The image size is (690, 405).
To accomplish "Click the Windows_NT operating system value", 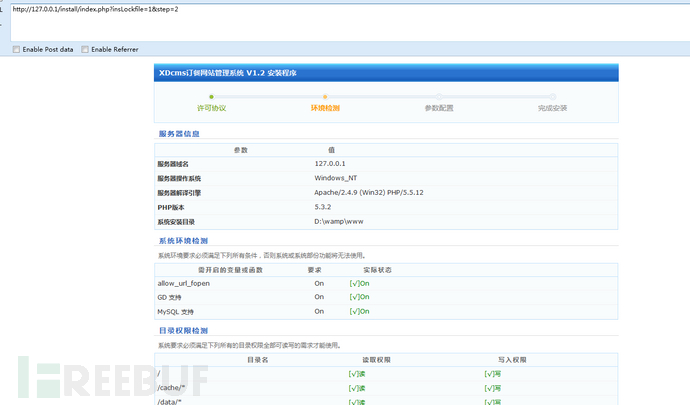I will pyautogui.click(x=336, y=178).
